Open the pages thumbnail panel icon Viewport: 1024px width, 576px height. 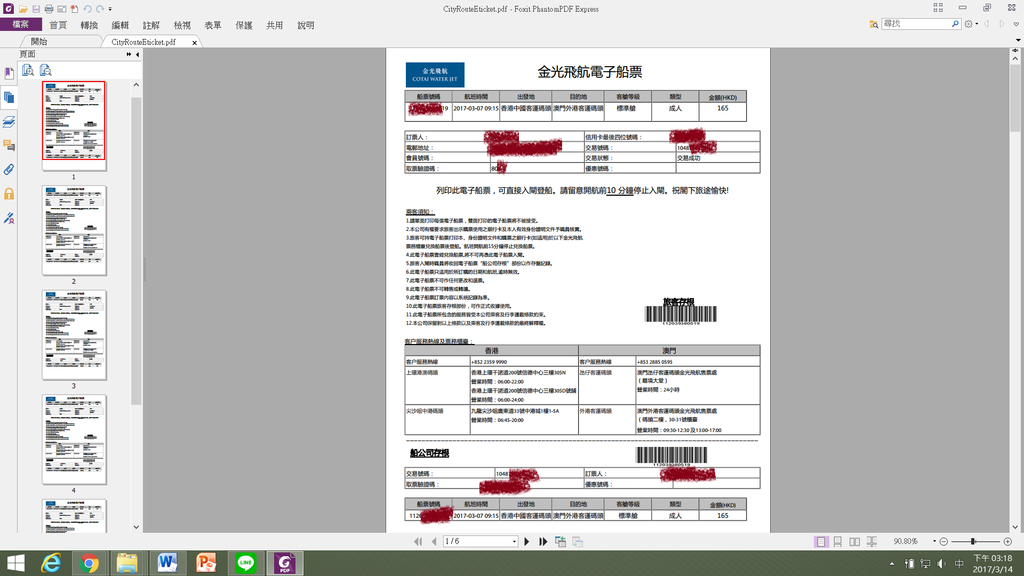click(8, 97)
